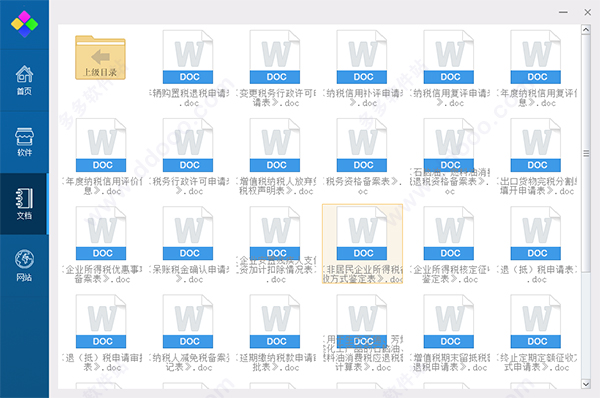
Task: Open the 增值税期末留抵税额退税申请表 doc
Action: point(449,333)
